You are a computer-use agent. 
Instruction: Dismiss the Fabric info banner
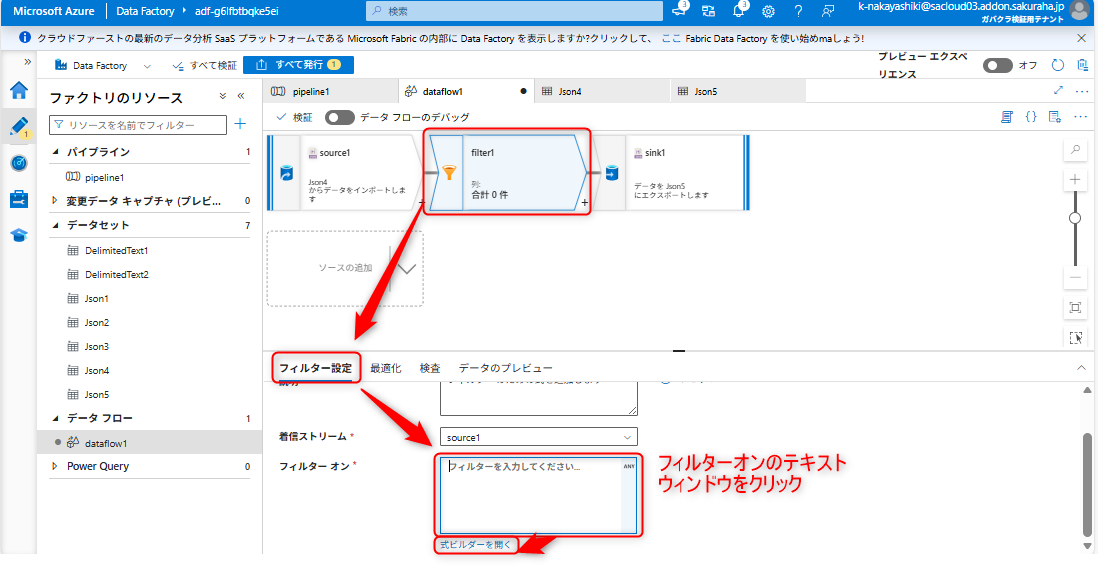(x=1081, y=38)
